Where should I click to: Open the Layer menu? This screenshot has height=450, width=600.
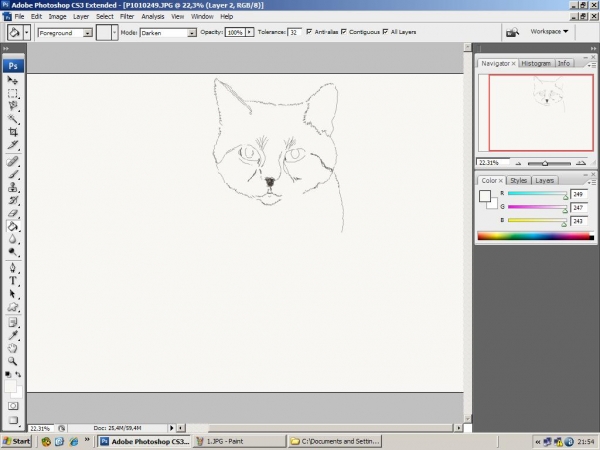81,16
